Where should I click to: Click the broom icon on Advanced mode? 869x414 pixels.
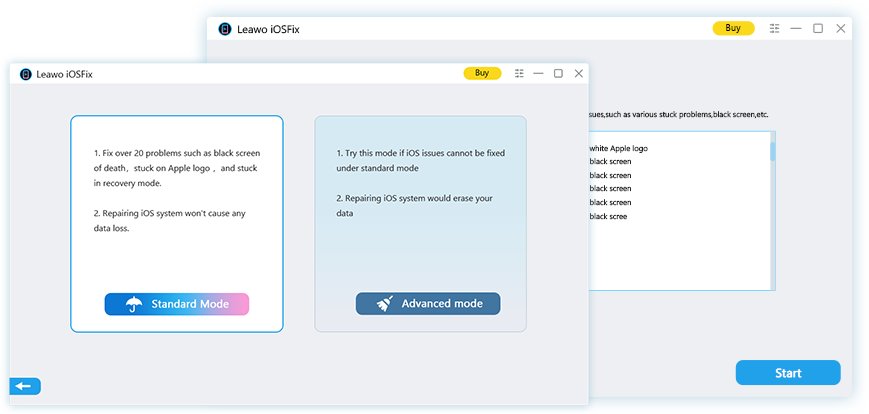385,304
